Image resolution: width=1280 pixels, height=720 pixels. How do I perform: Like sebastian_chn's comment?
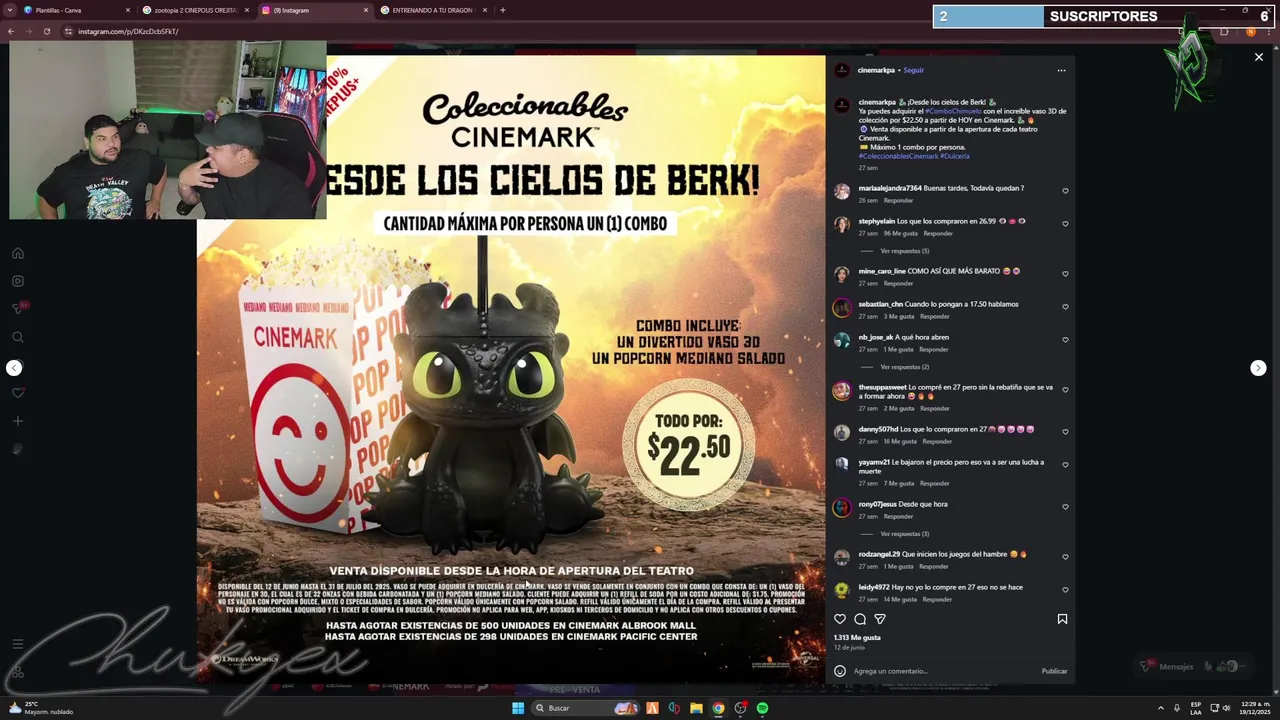pos(1065,307)
